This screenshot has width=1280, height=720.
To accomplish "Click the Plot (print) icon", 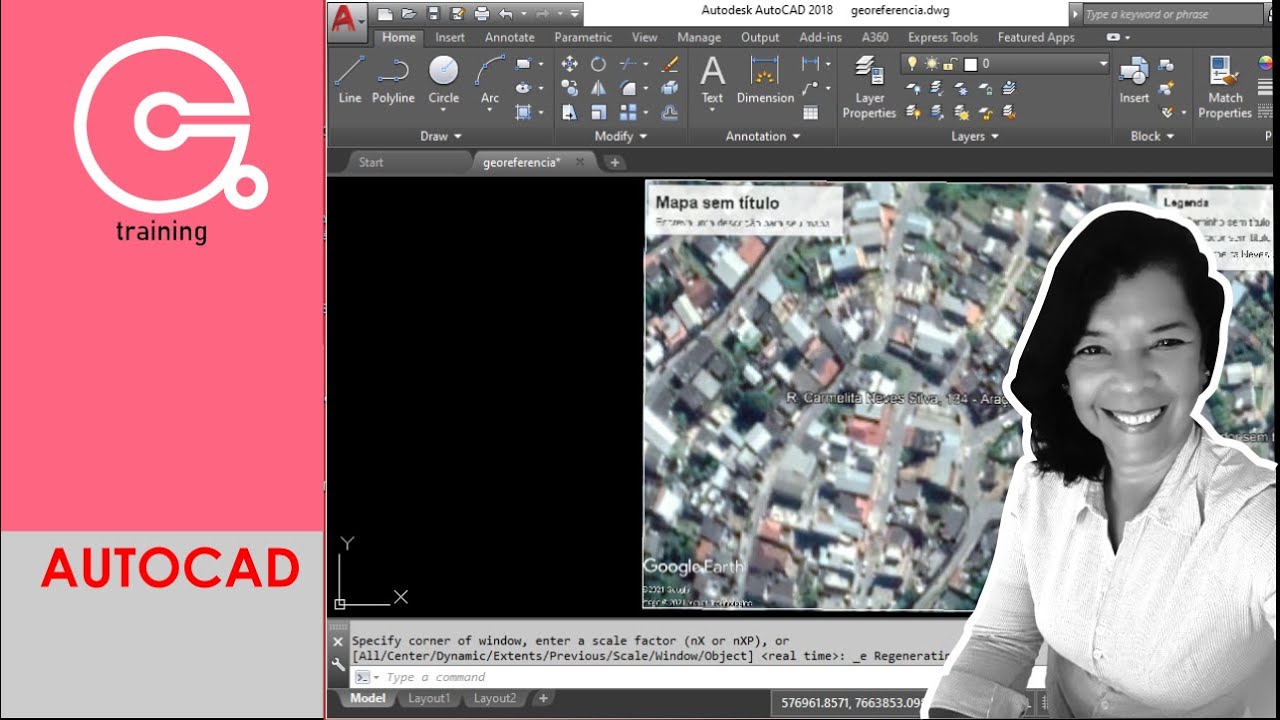I will [x=481, y=13].
